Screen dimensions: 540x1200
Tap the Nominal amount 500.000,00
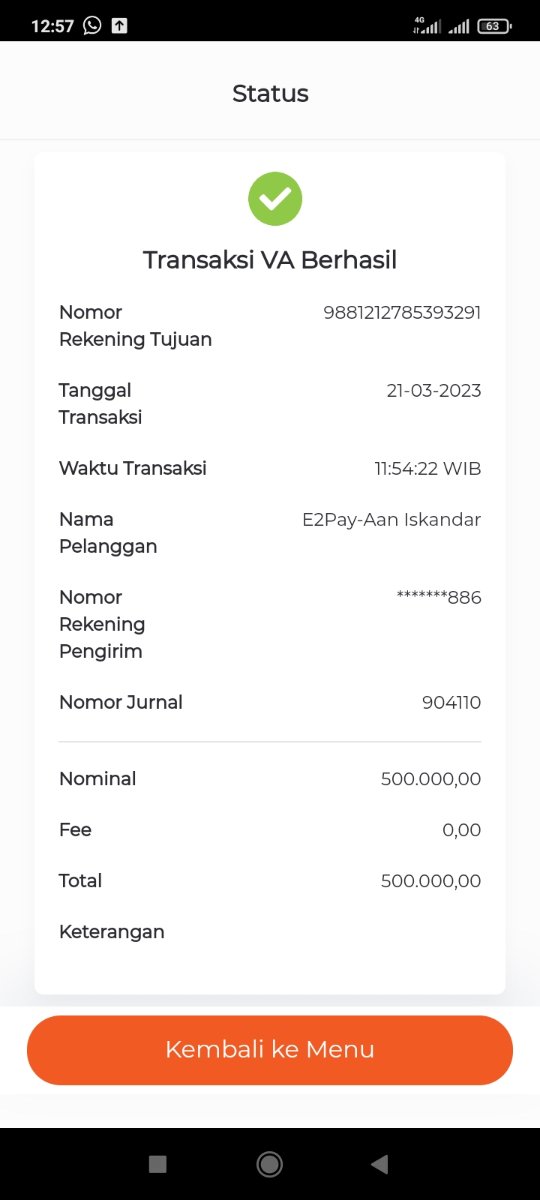[431, 779]
